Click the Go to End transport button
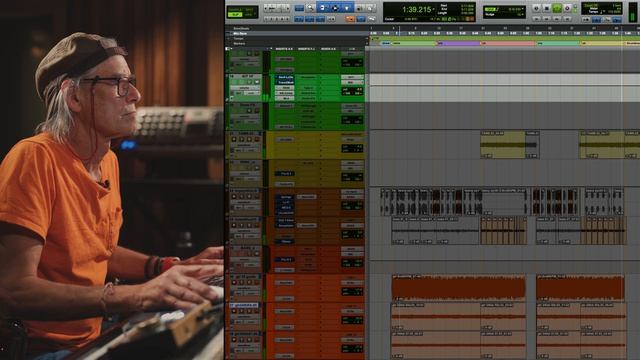This screenshot has width=640, height=360. 567,19
